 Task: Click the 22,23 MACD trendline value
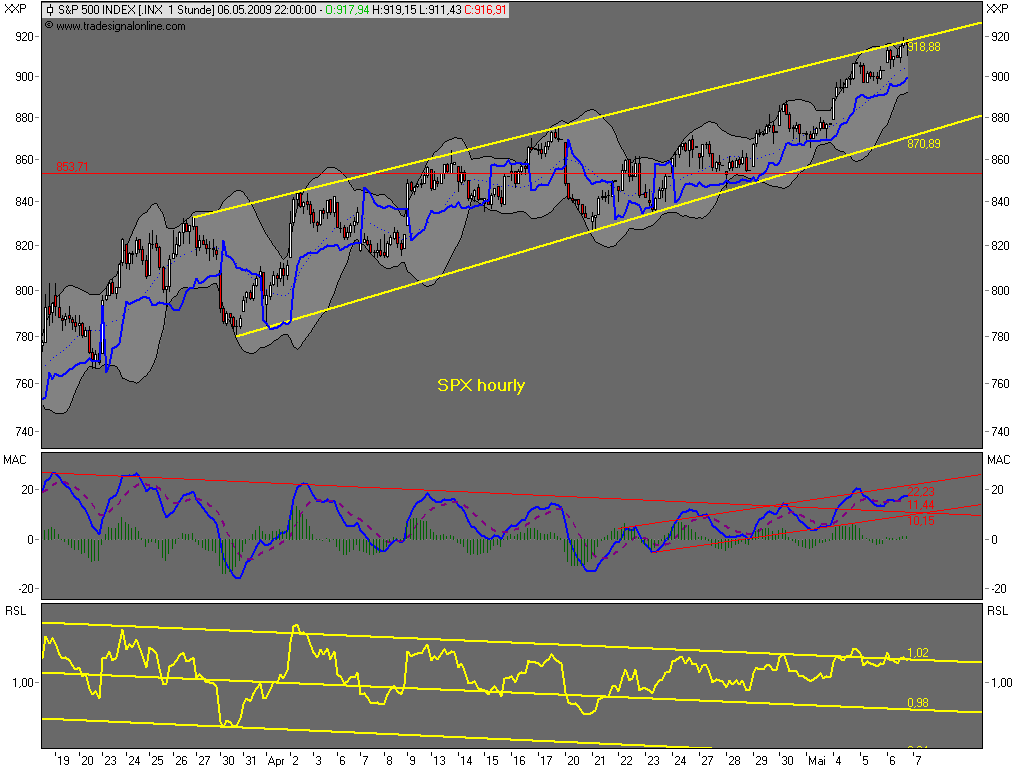[x=921, y=491]
